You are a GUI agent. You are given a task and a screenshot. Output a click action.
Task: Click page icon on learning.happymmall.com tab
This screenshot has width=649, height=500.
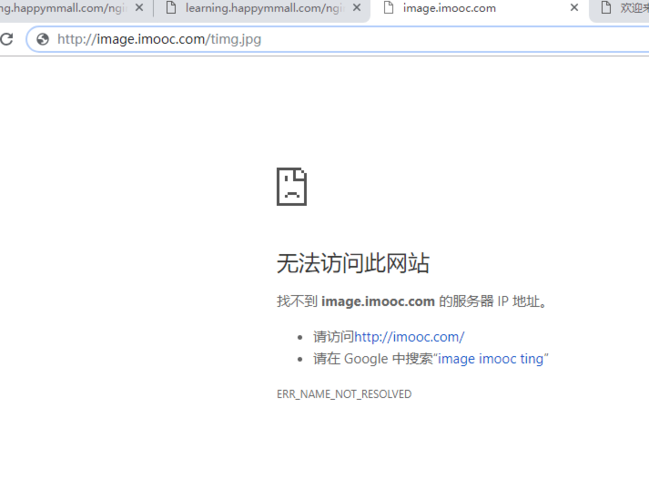click(x=171, y=7)
